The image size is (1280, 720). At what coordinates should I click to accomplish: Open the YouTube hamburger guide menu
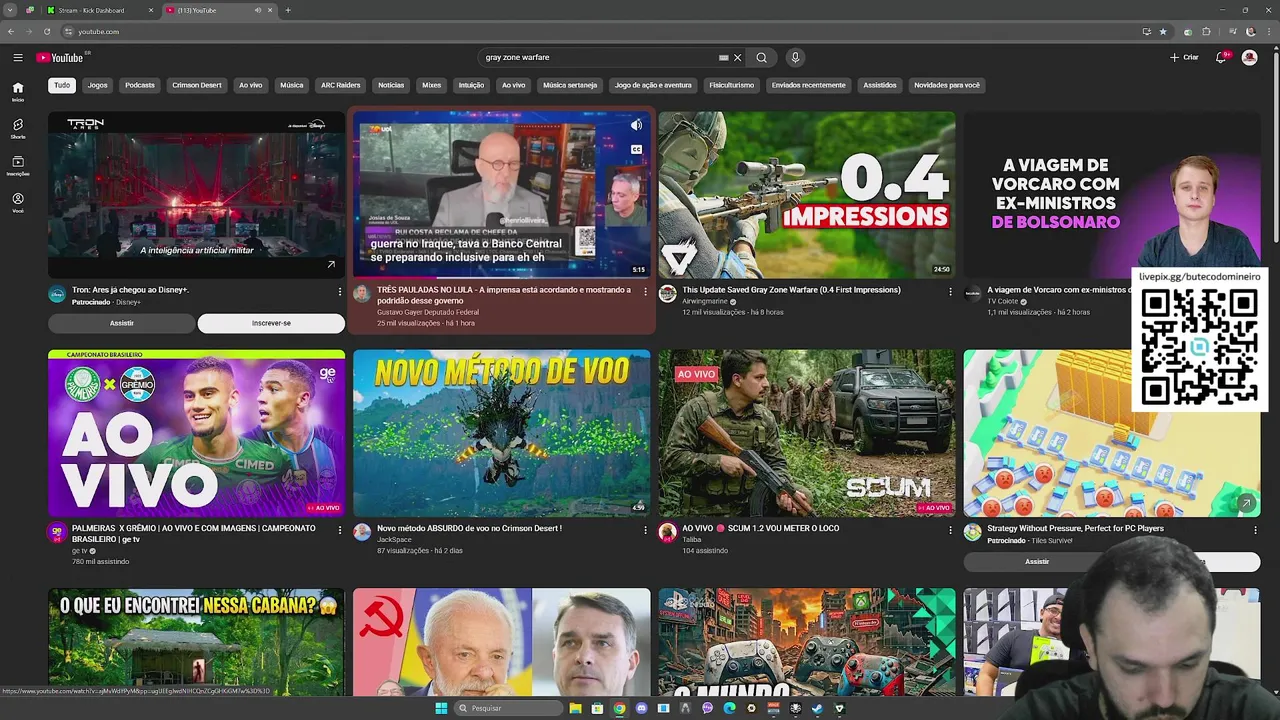(x=18, y=58)
